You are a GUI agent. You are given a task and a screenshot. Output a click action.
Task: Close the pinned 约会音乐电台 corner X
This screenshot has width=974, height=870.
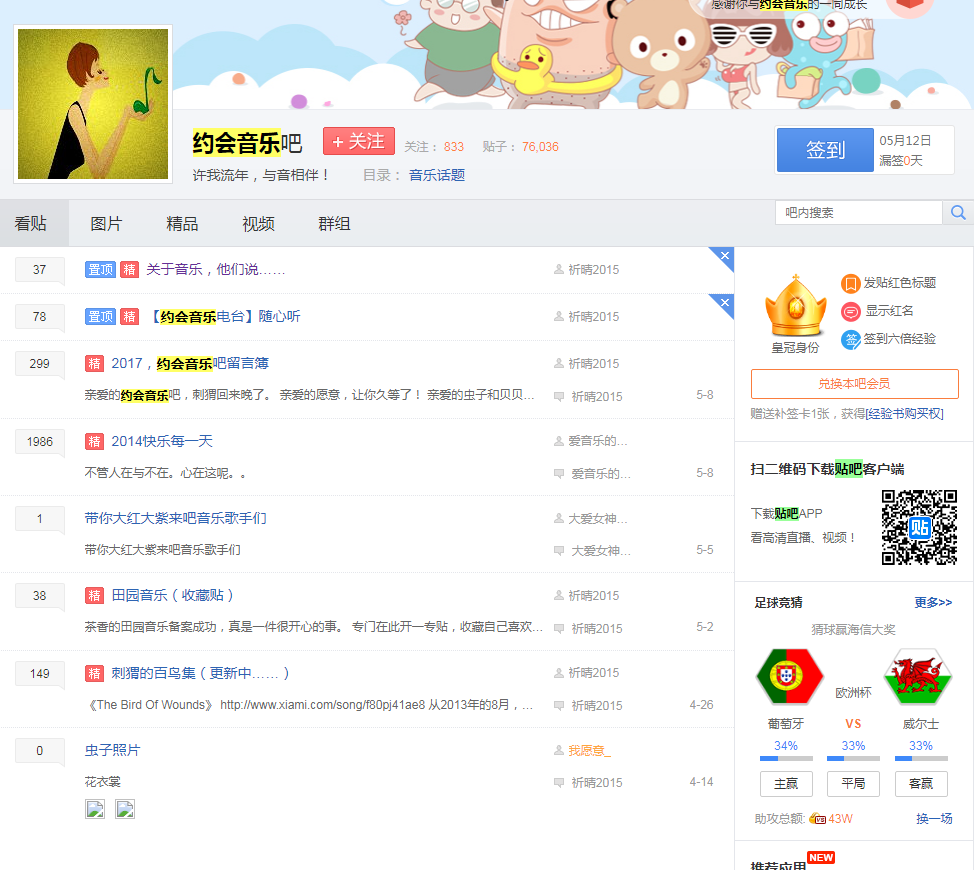(x=725, y=303)
